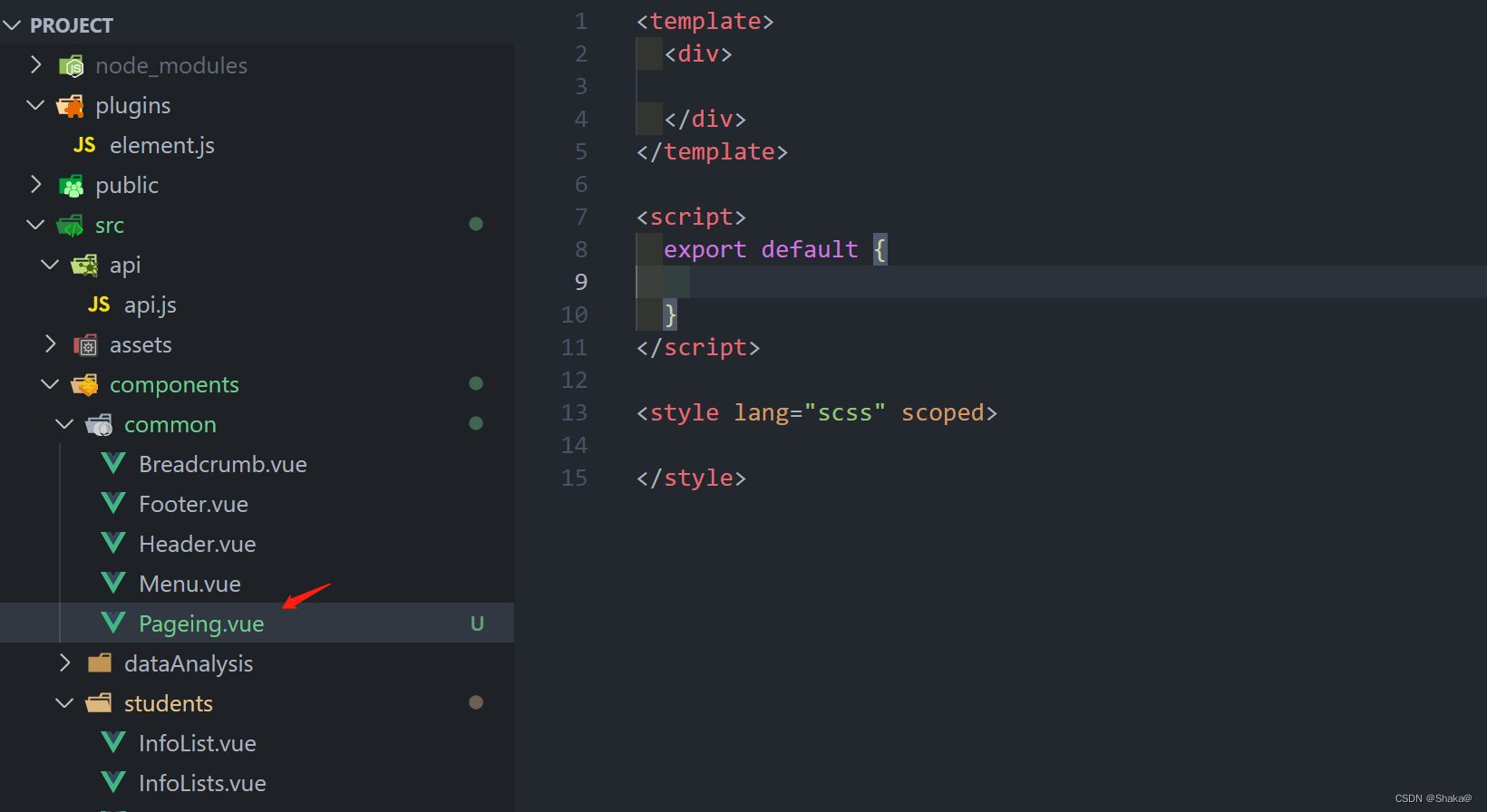Screen dimensions: 1487x812
Task: Collapse the students folder chevron
Action: point(64,702)
